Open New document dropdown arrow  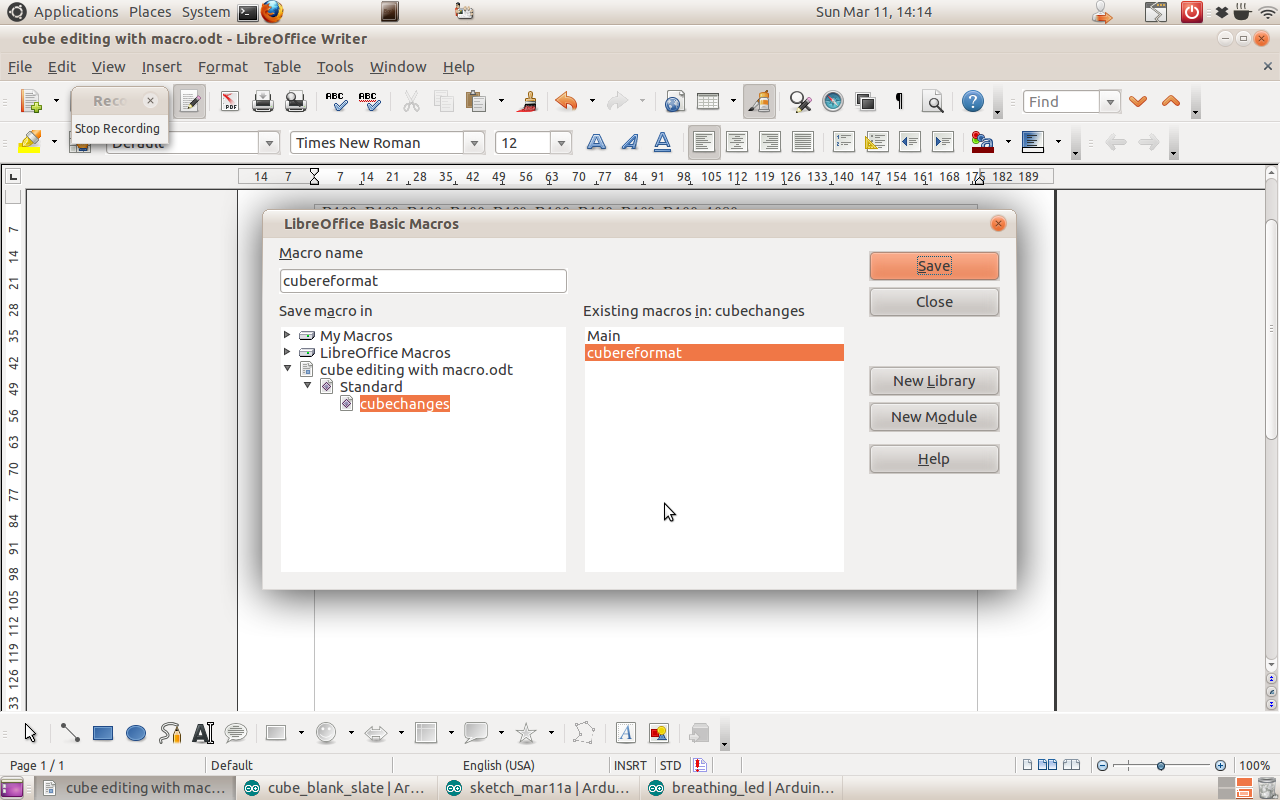click(x=56, y=101)
